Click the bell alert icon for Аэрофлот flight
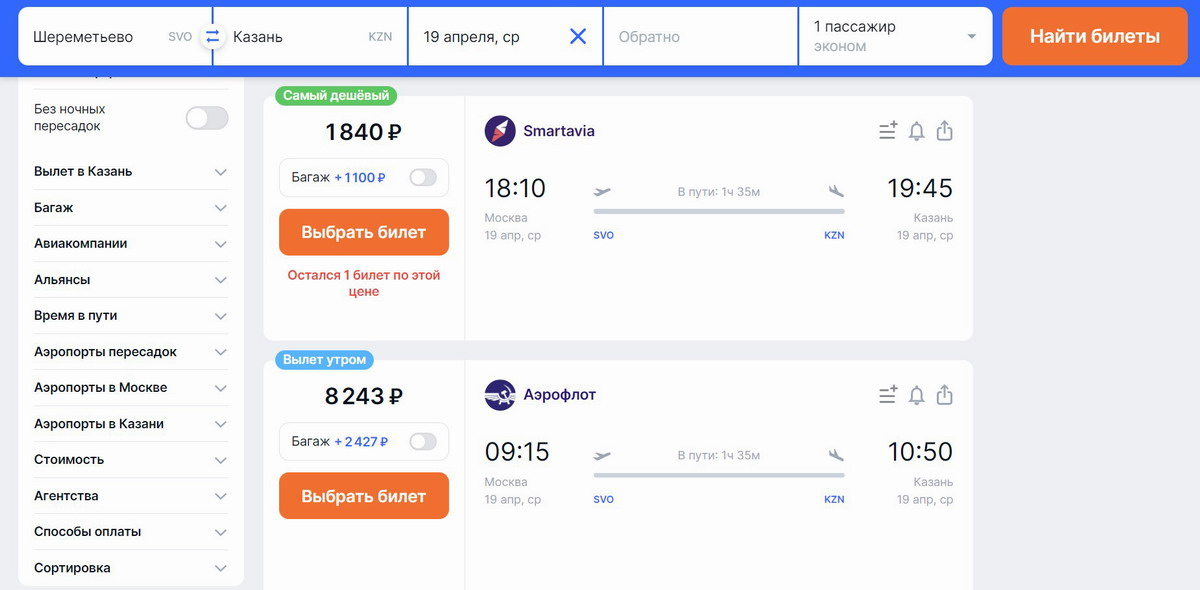This screenshot has width=1200, height=590. click(x=916, y=395)
